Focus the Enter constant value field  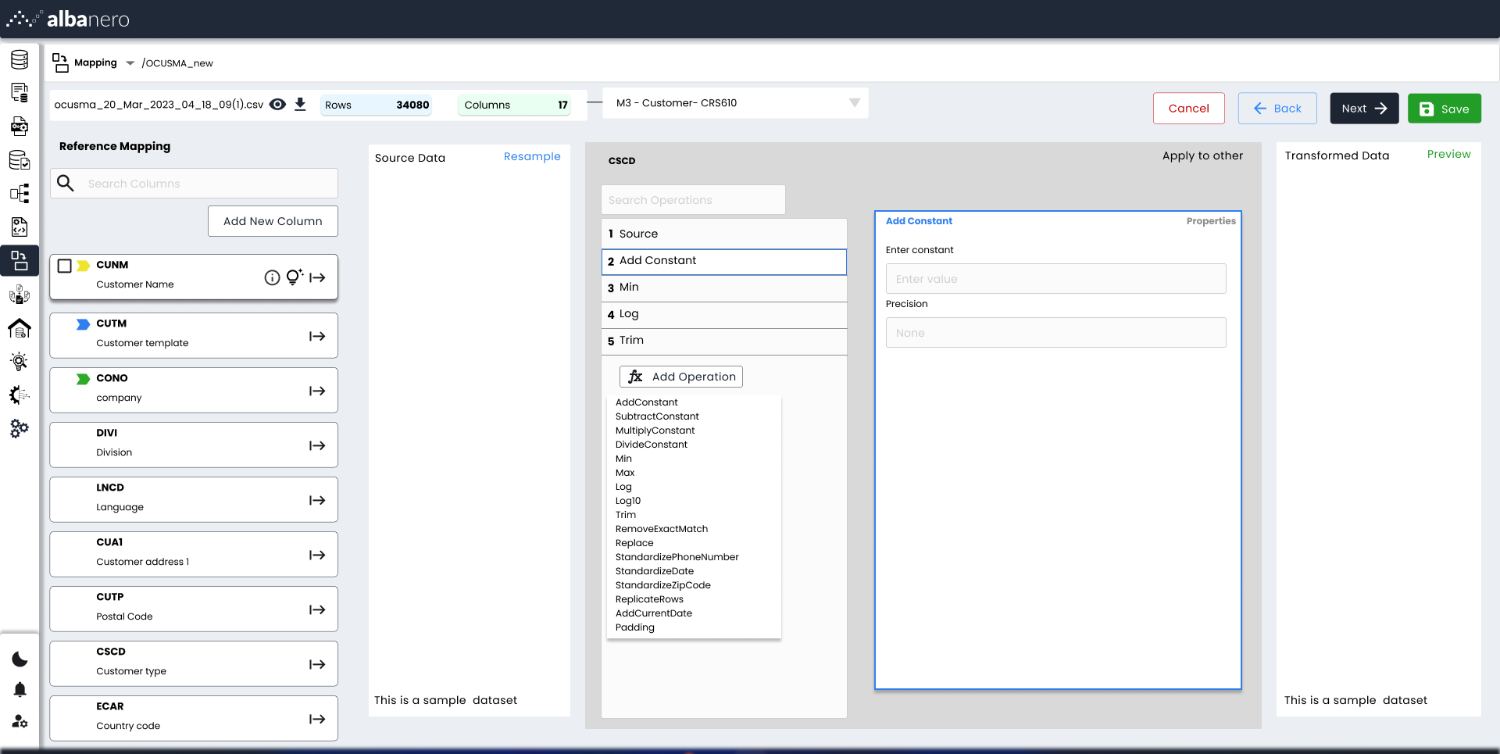pyautogui.click(x=1056, y=279)
